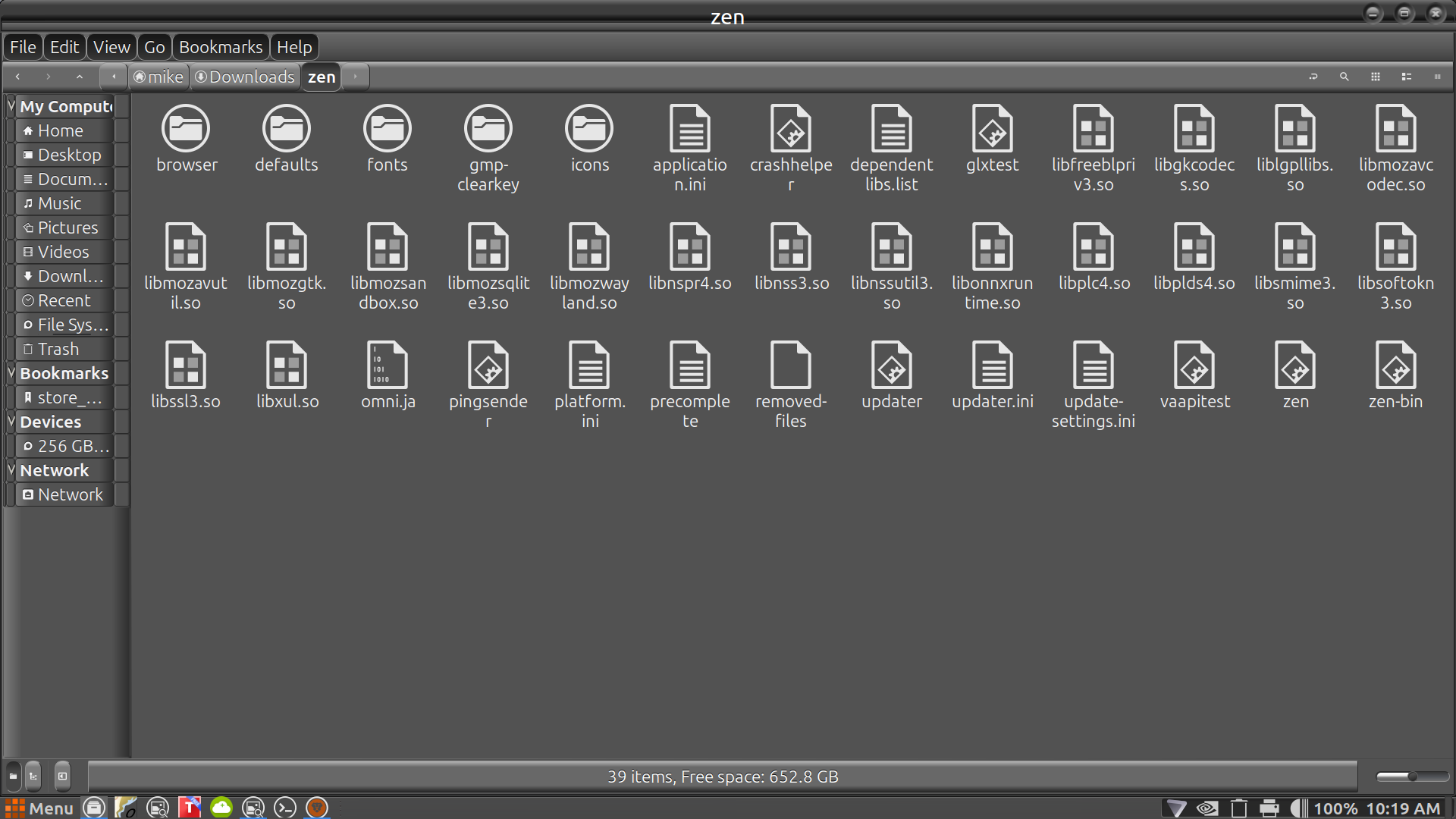Open the terminal icon in taskbar
The height and width of the screenshot is (819, 1456).
(285, 808)
